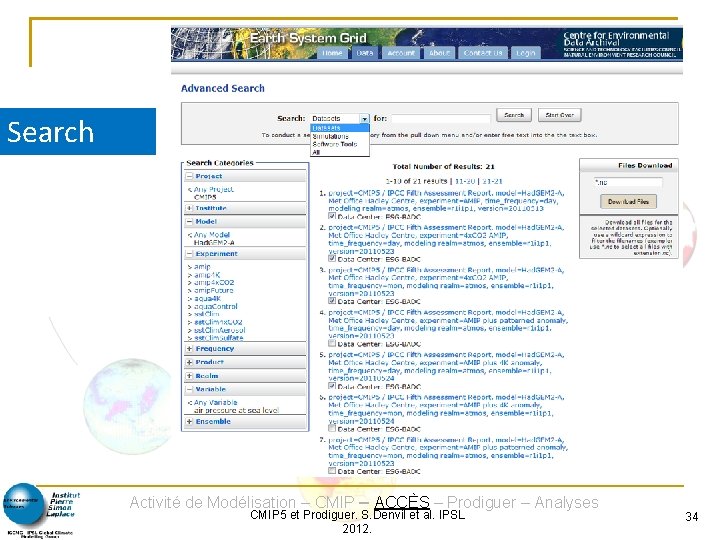This screenshot has width=720, height=540.
Task: Toggle the checkbox for result 6
Action: click(332, 428)
